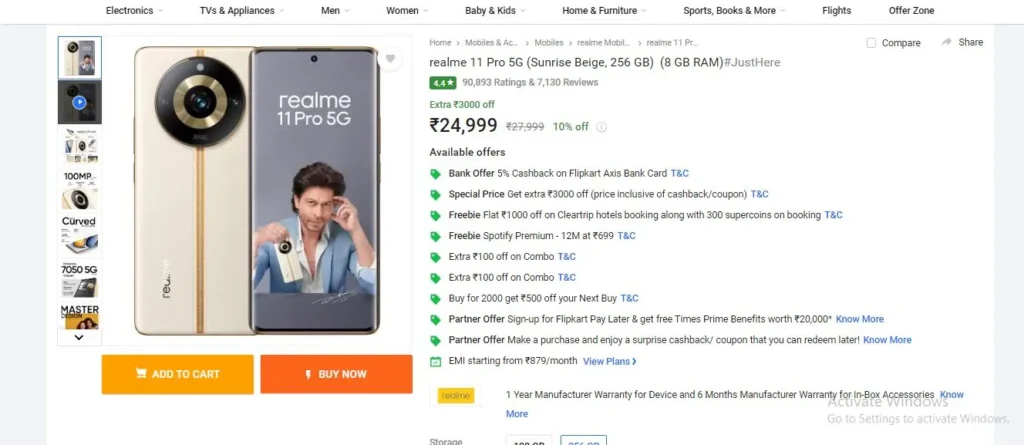Open price info icon beside 10% off
The width and height of the screenshot is (1024, 445).
coord(601,127)
